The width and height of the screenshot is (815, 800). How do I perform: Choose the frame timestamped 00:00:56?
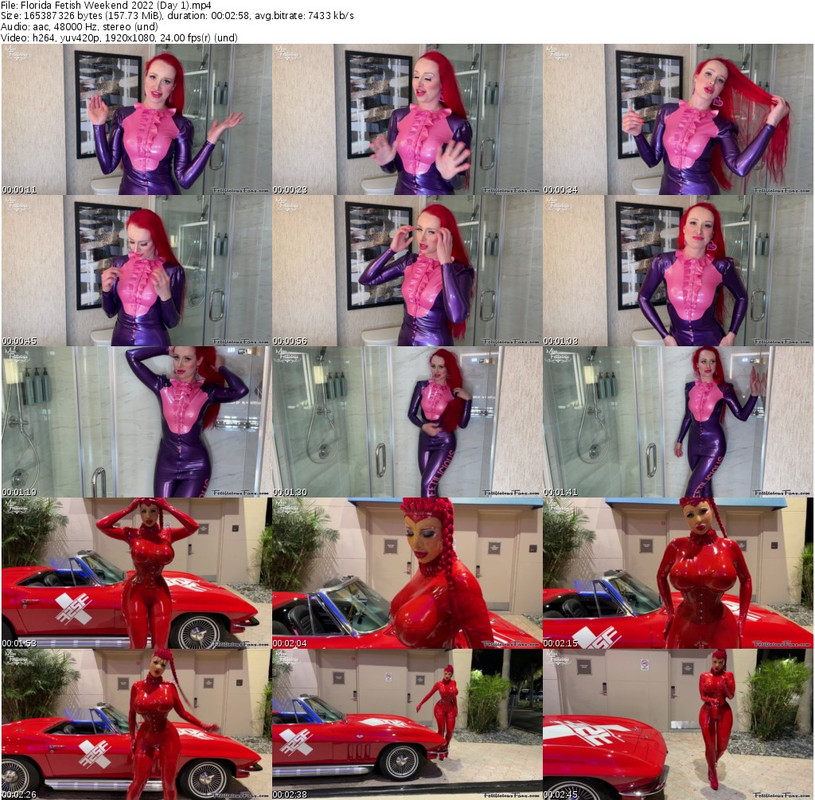point(407,270)
